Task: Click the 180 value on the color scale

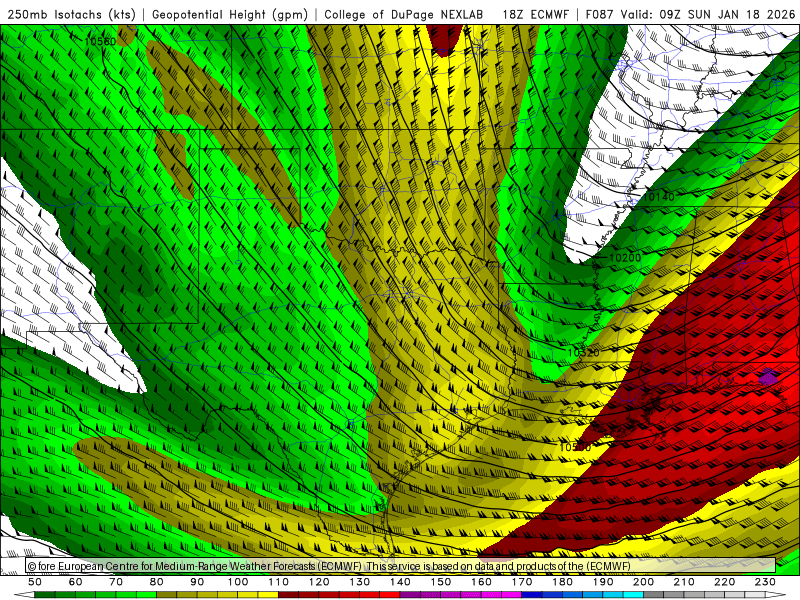Action: [563, 582]
